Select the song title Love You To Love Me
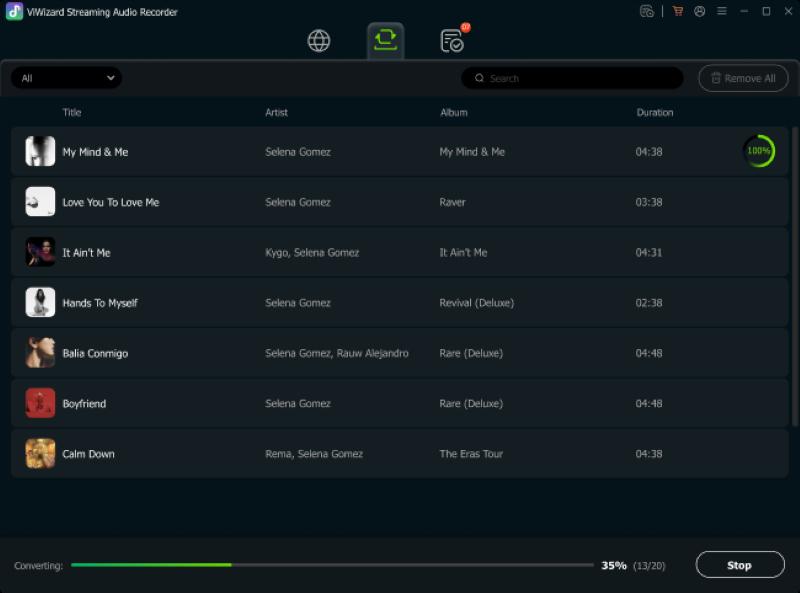Image resolution: width=800 pixels, height=593 pixels. [x=111, y=203]
